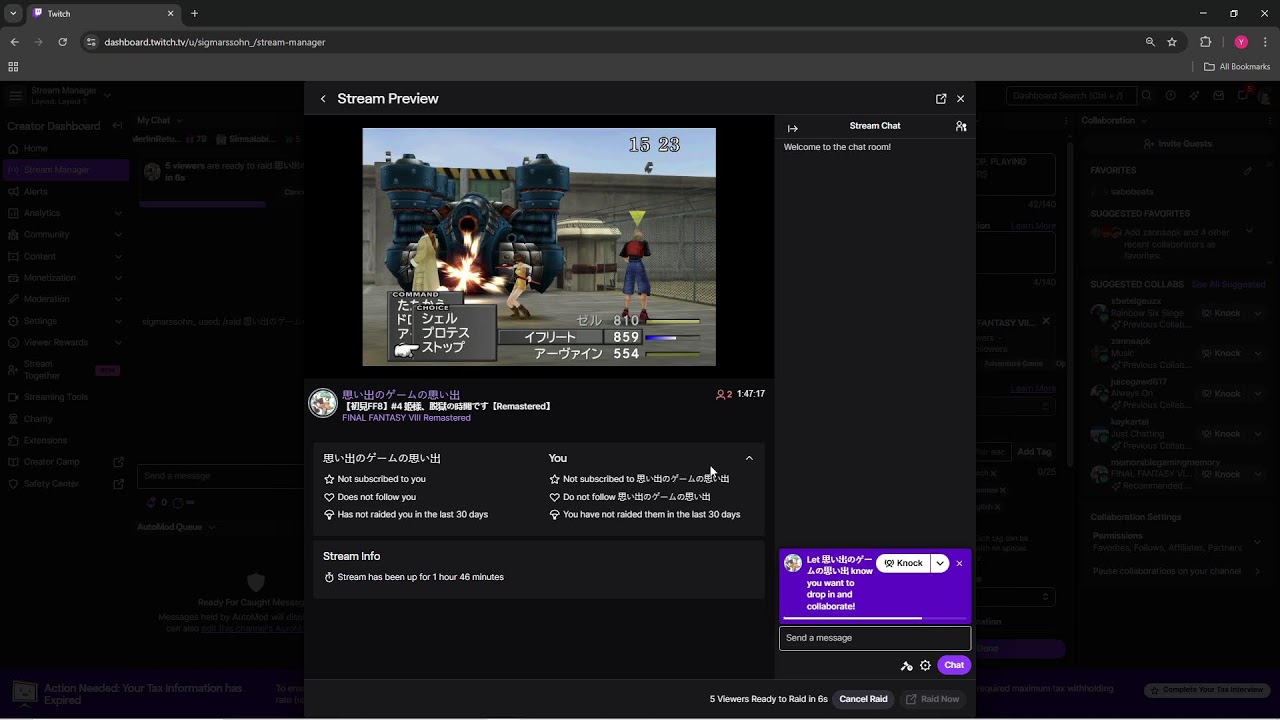Cancel the pending raid
Screen dimensions: 1280x720
[x=863, y=699]
